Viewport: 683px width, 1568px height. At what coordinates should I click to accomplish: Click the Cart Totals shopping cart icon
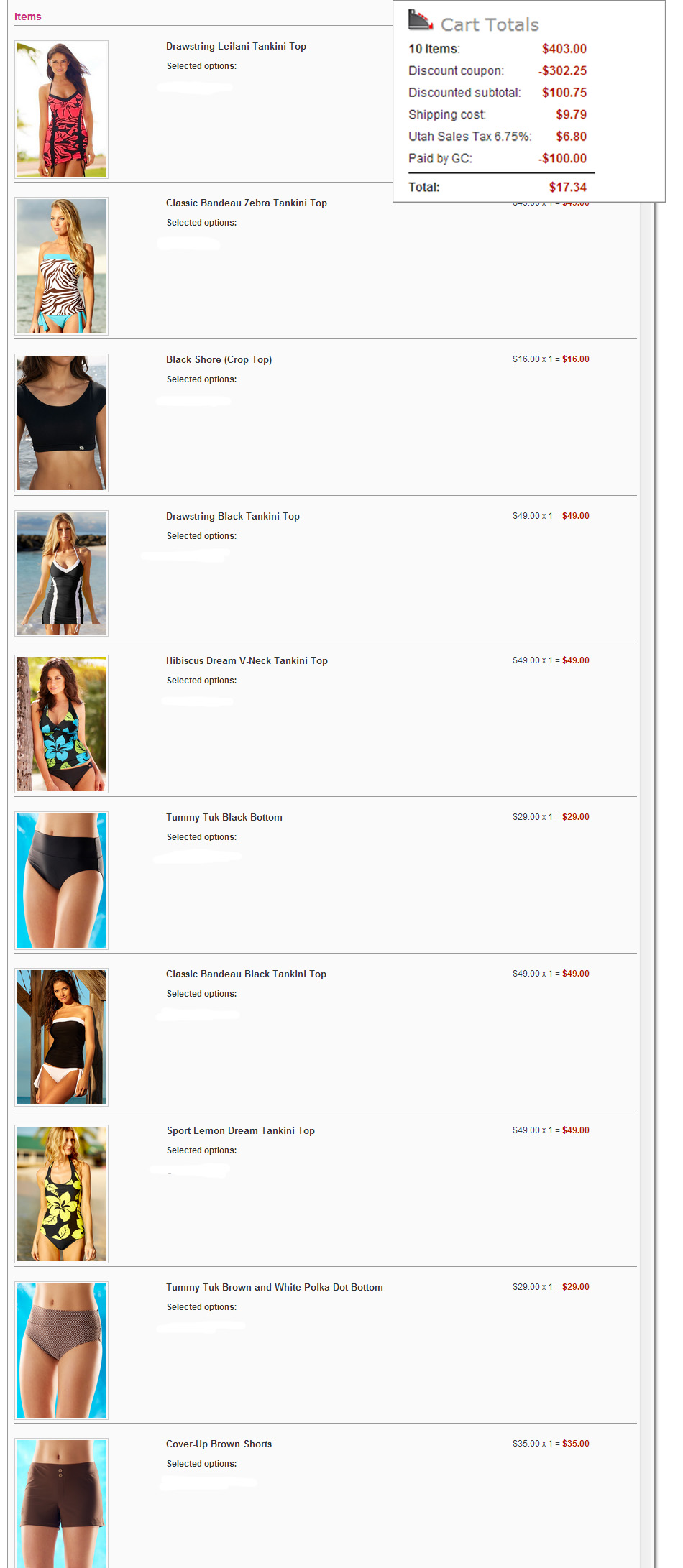click(421, 19)
